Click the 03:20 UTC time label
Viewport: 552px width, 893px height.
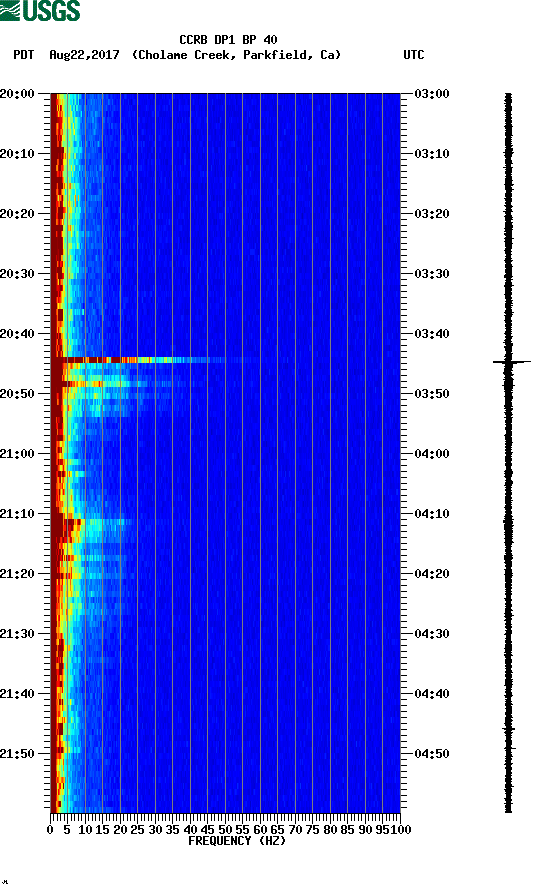[x=432, y=214]
